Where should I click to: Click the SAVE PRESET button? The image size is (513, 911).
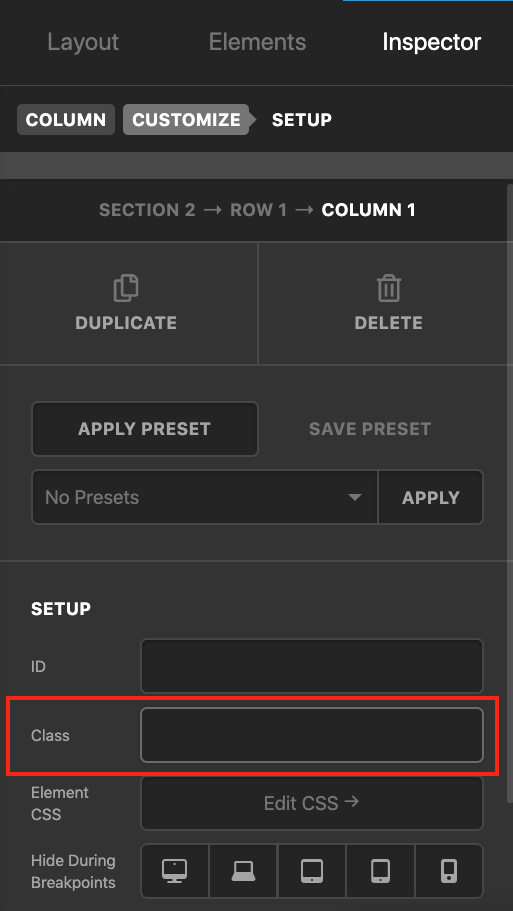tap(370, 429)
